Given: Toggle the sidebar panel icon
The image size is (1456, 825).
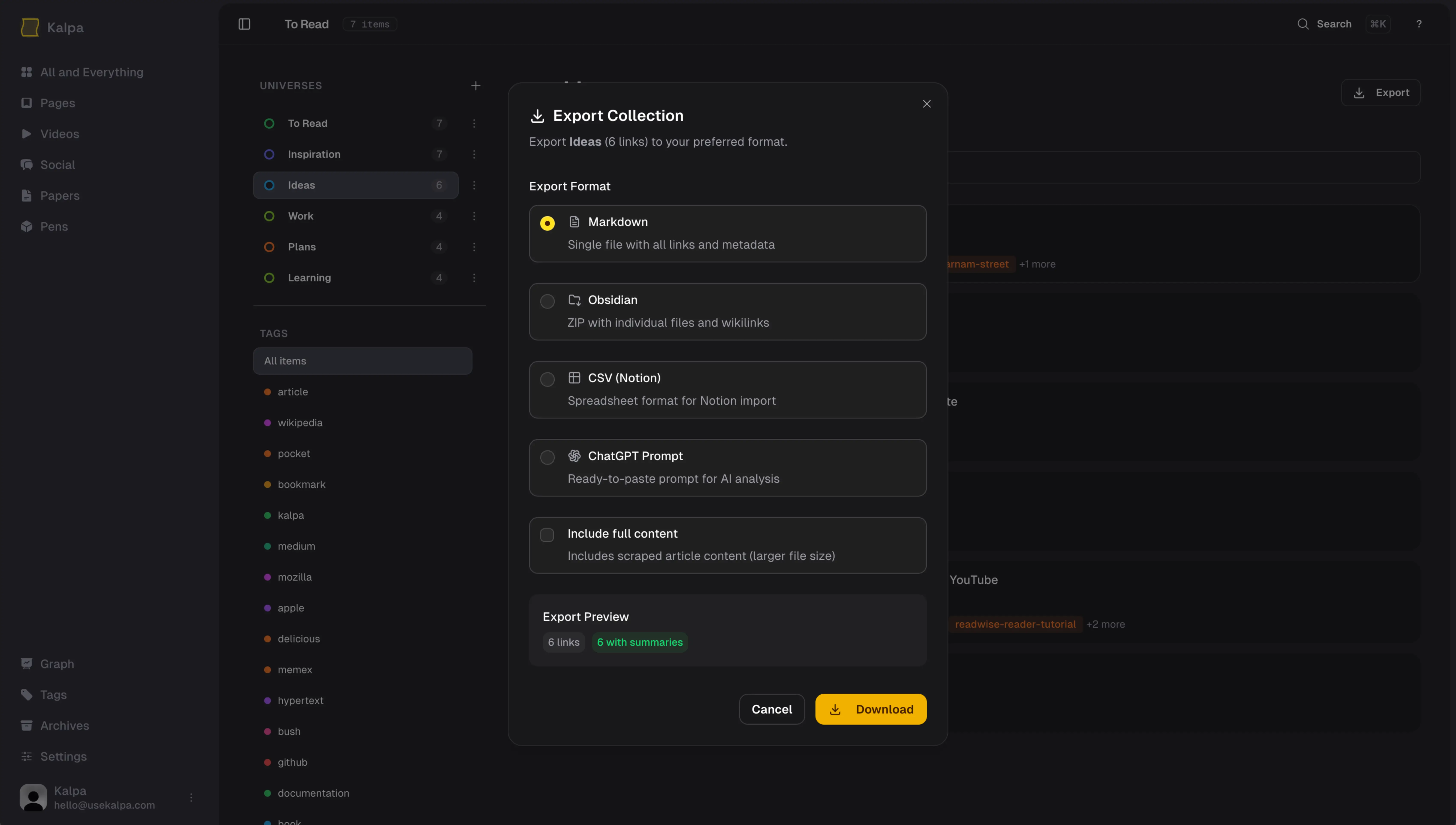Looking at the screenshot, I should point(244,24).
